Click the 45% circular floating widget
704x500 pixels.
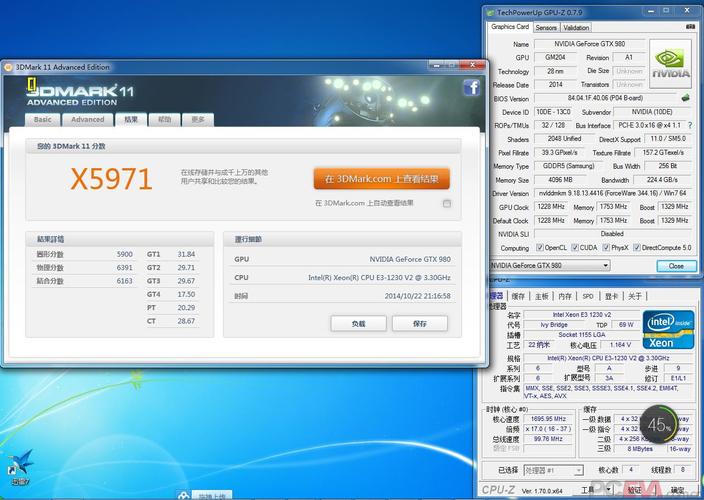(658, 424)
